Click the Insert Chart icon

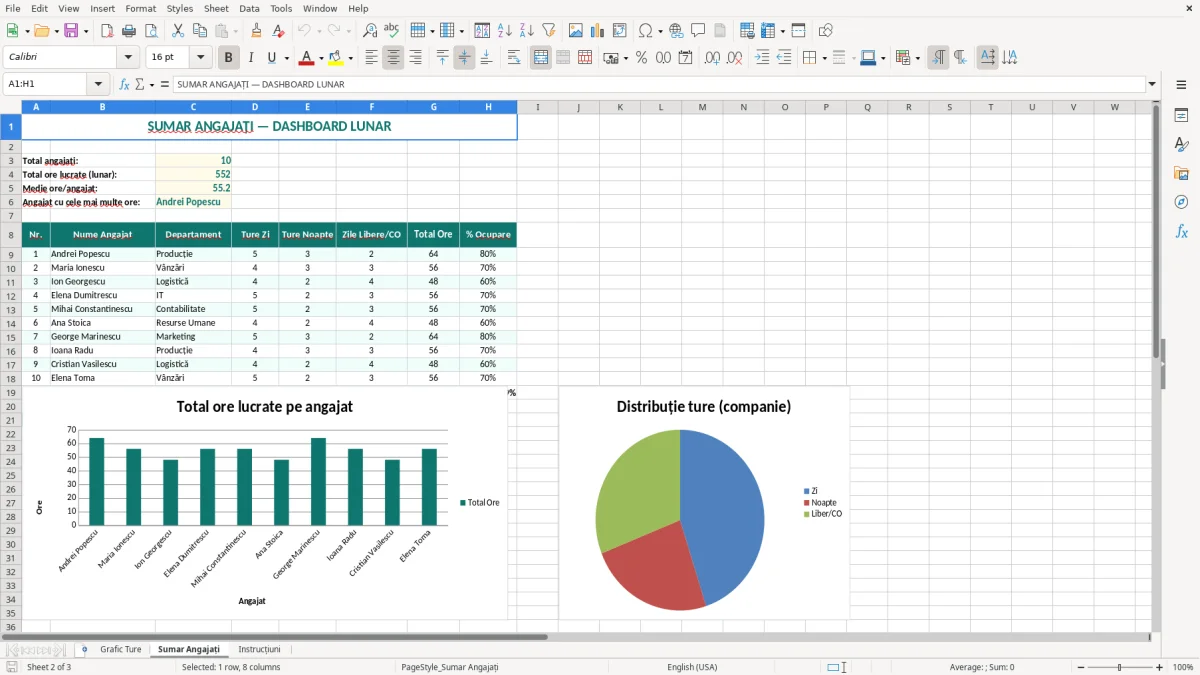[598, 31]
